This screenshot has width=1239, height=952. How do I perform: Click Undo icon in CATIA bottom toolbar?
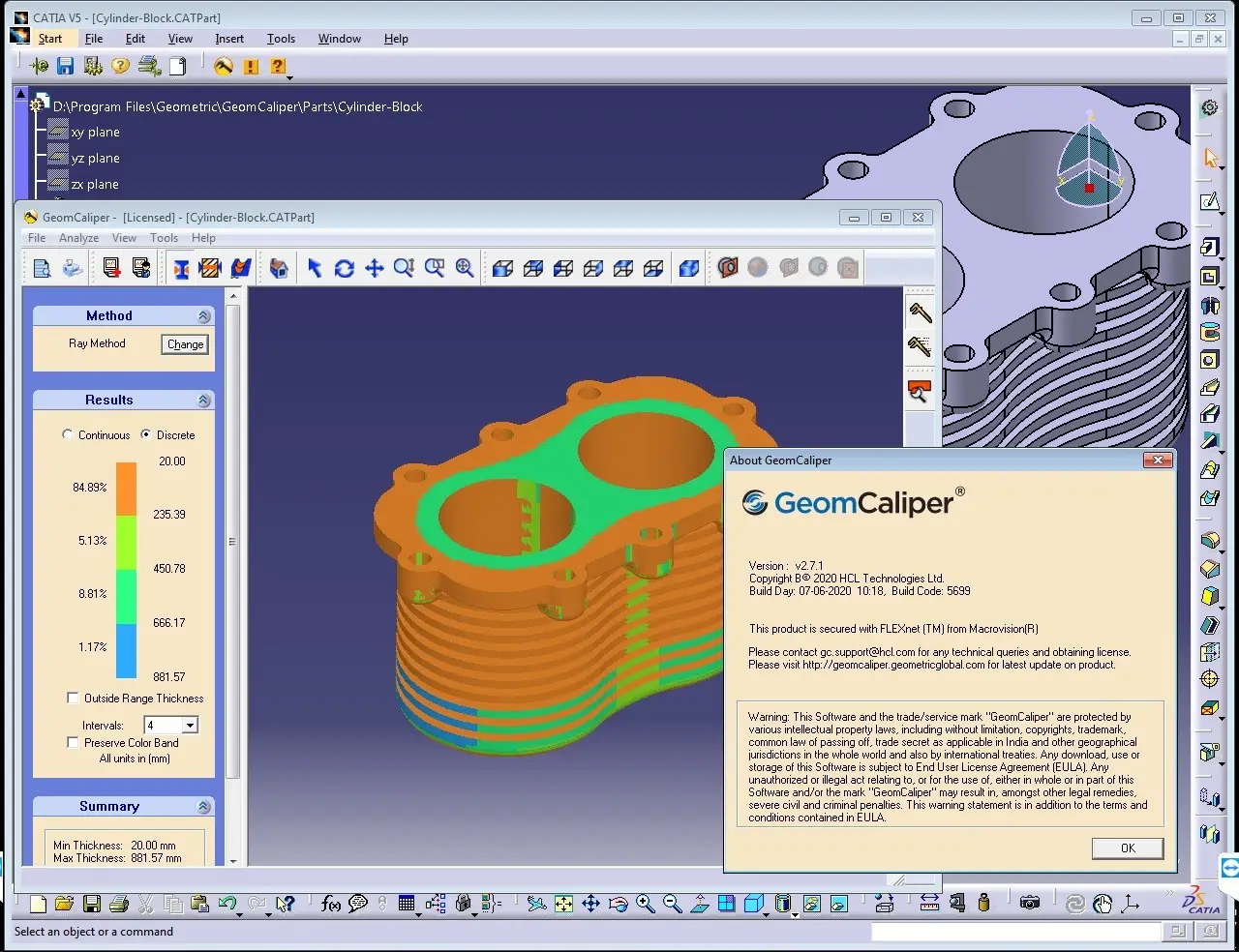click(227, 904)
